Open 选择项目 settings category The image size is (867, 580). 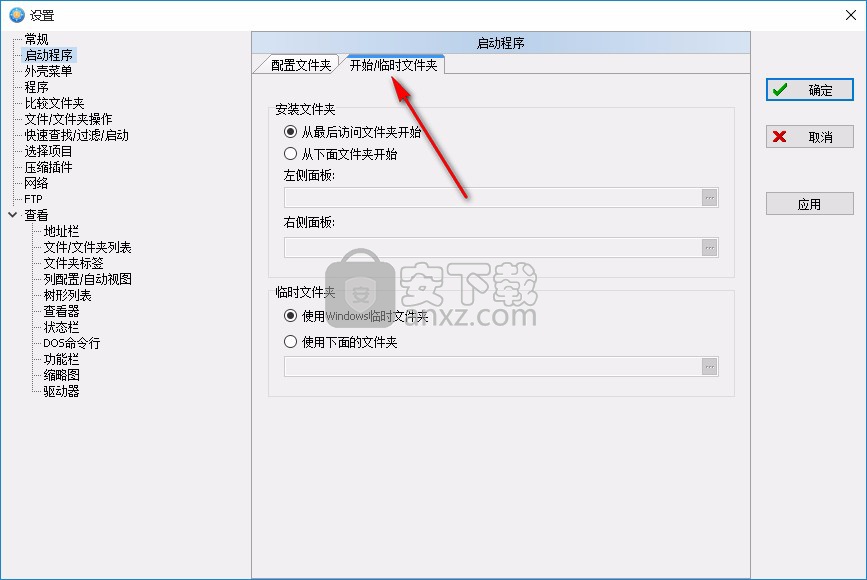point(48,151)
